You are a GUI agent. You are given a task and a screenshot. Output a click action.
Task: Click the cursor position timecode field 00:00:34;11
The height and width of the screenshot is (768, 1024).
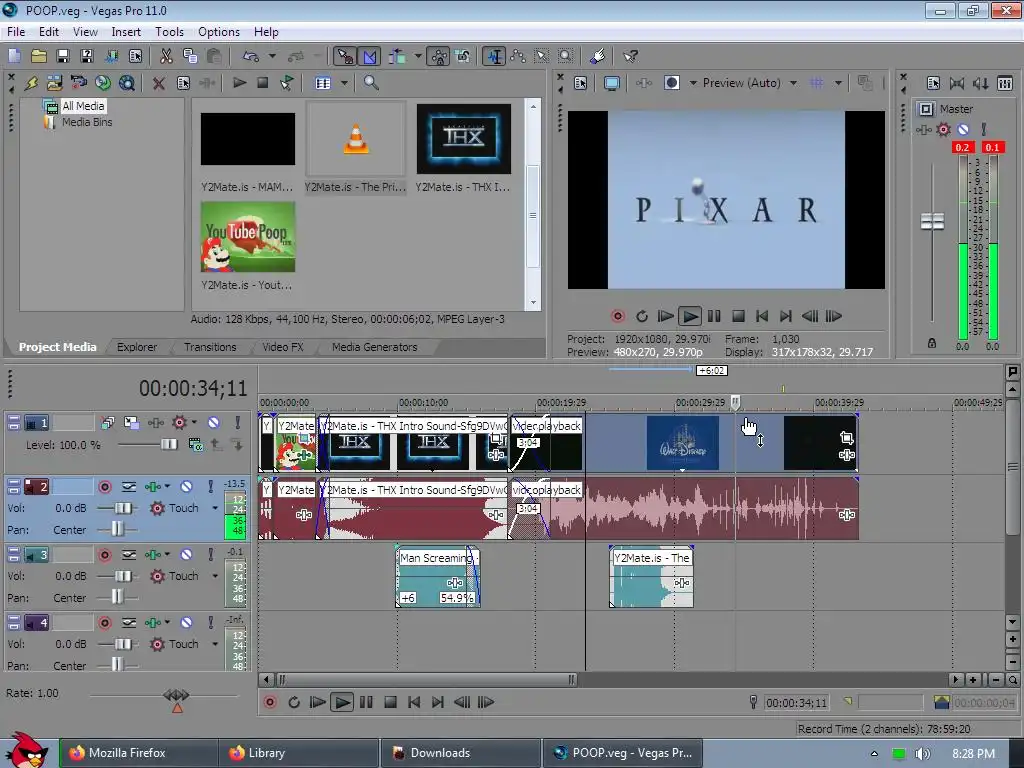[796, 703]
